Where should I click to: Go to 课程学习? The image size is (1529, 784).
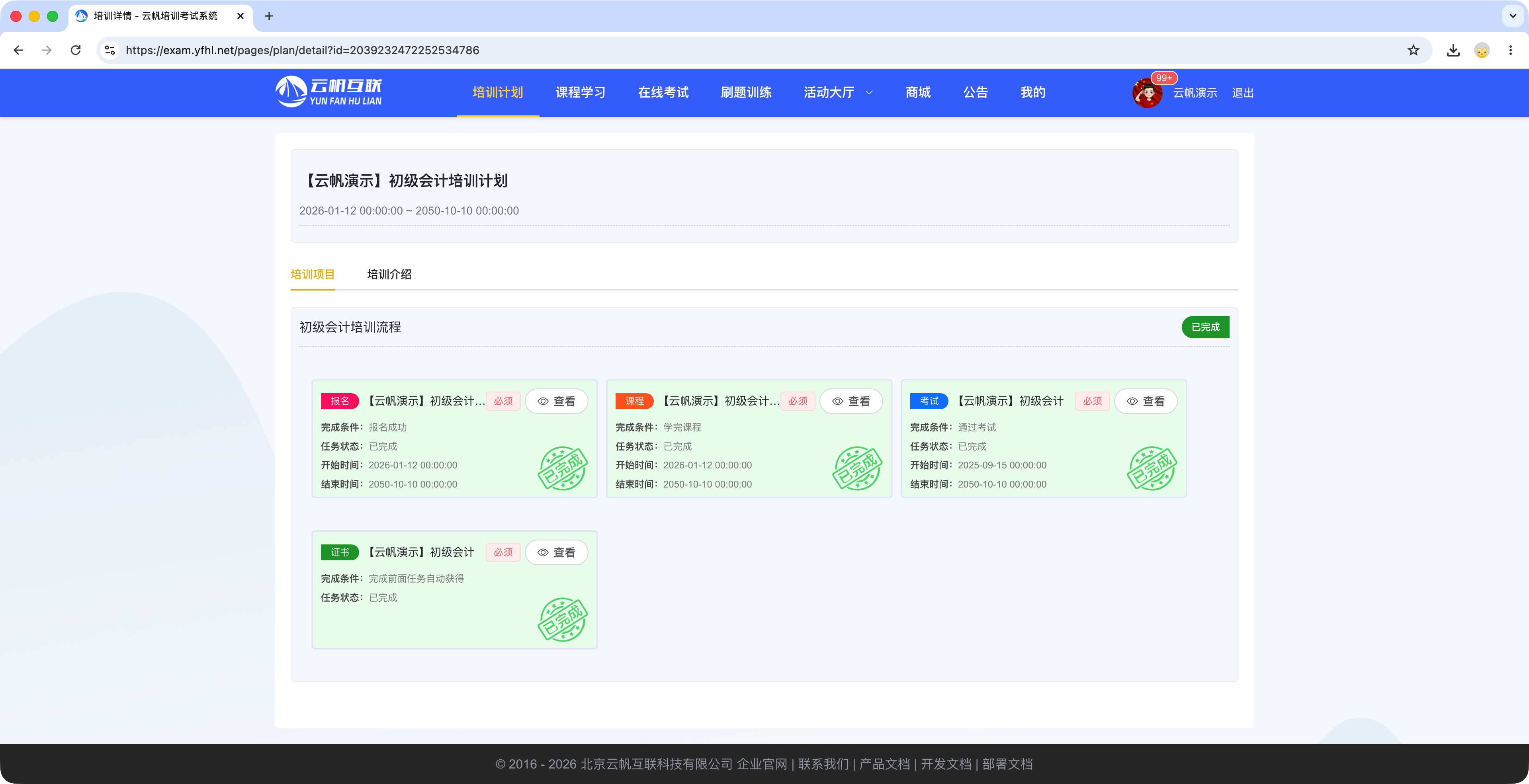click(580, 92)
